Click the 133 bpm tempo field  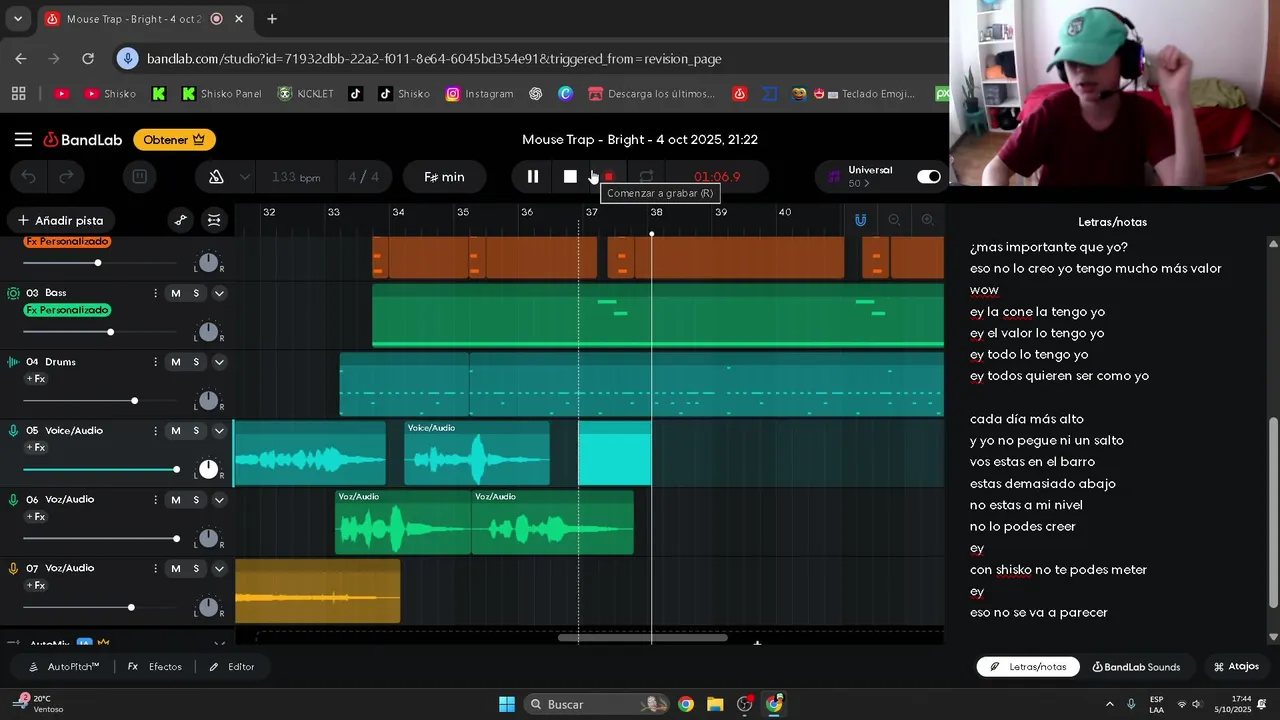[x=296, y=177]
